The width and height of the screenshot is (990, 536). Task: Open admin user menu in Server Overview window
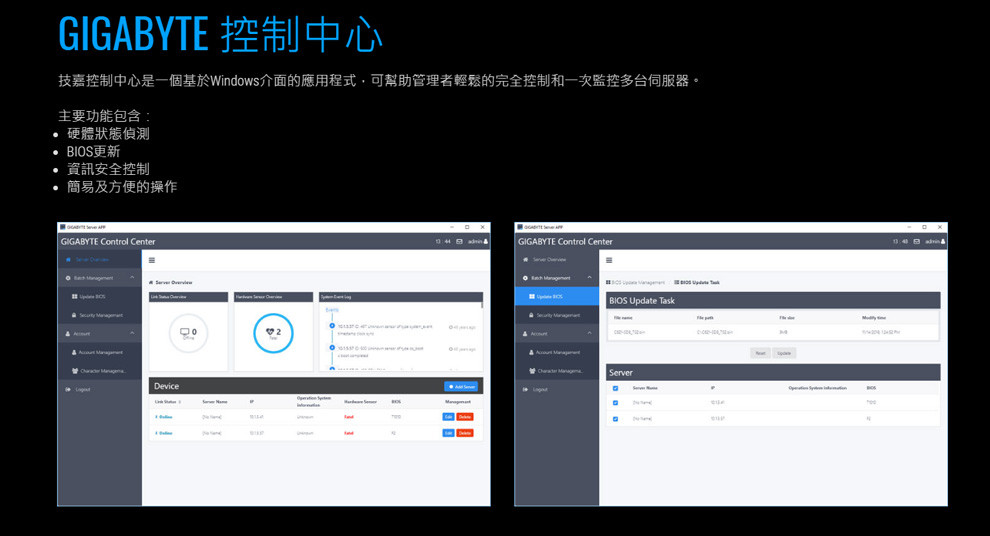(x=477, y=242)
